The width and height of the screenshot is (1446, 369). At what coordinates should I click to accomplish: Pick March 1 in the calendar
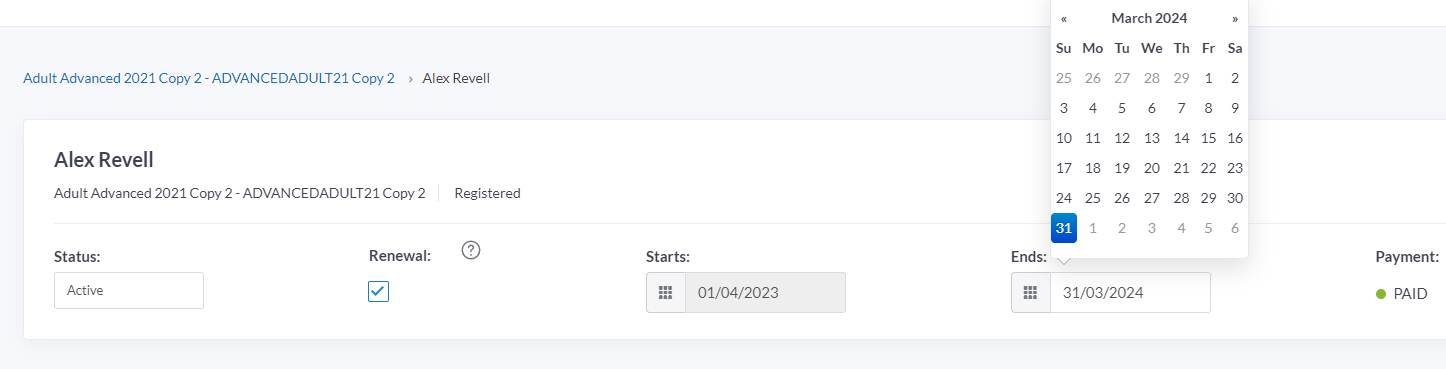(1208, 78)
